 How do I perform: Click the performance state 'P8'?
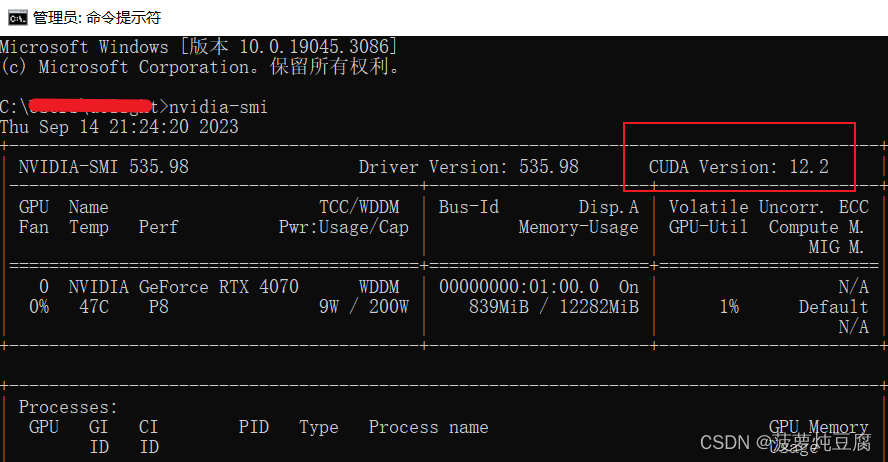click(159, 307)
